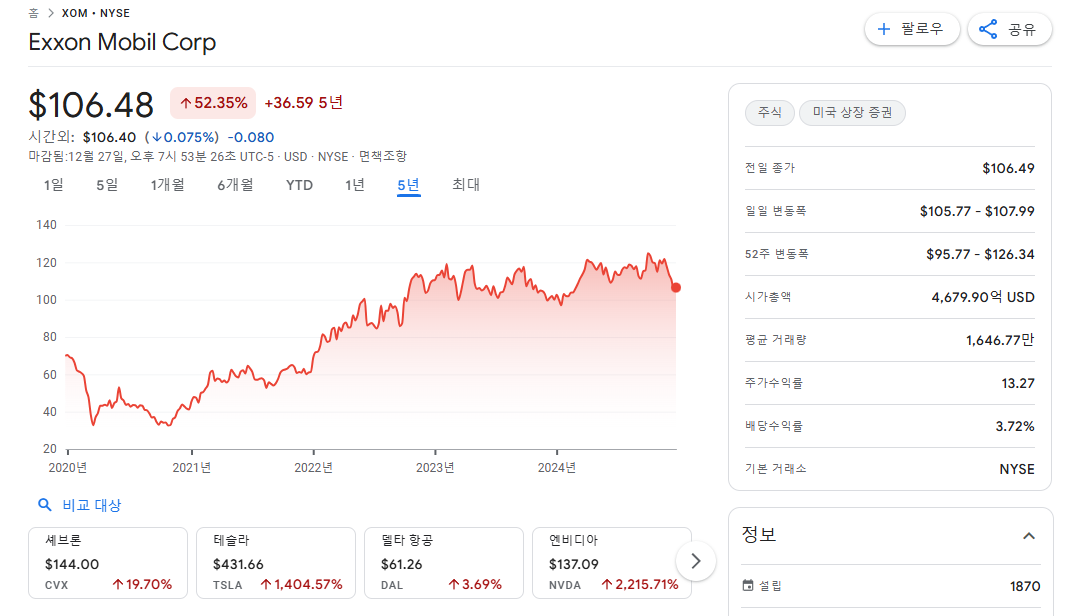
Task: Click the Exxon Mobil Corp title
Action: [122, 42]
